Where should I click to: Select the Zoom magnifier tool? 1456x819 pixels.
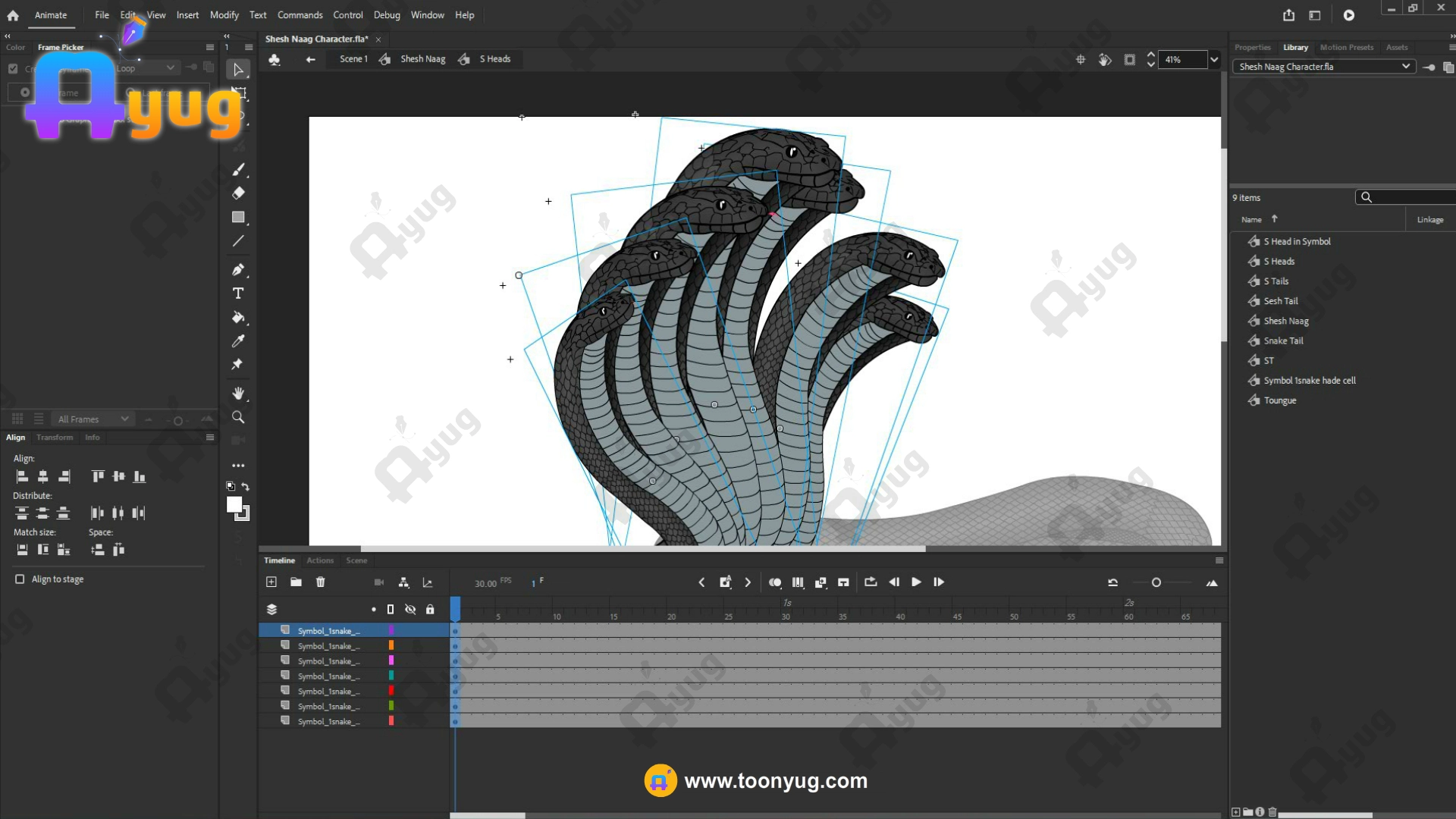coord(238,417)
